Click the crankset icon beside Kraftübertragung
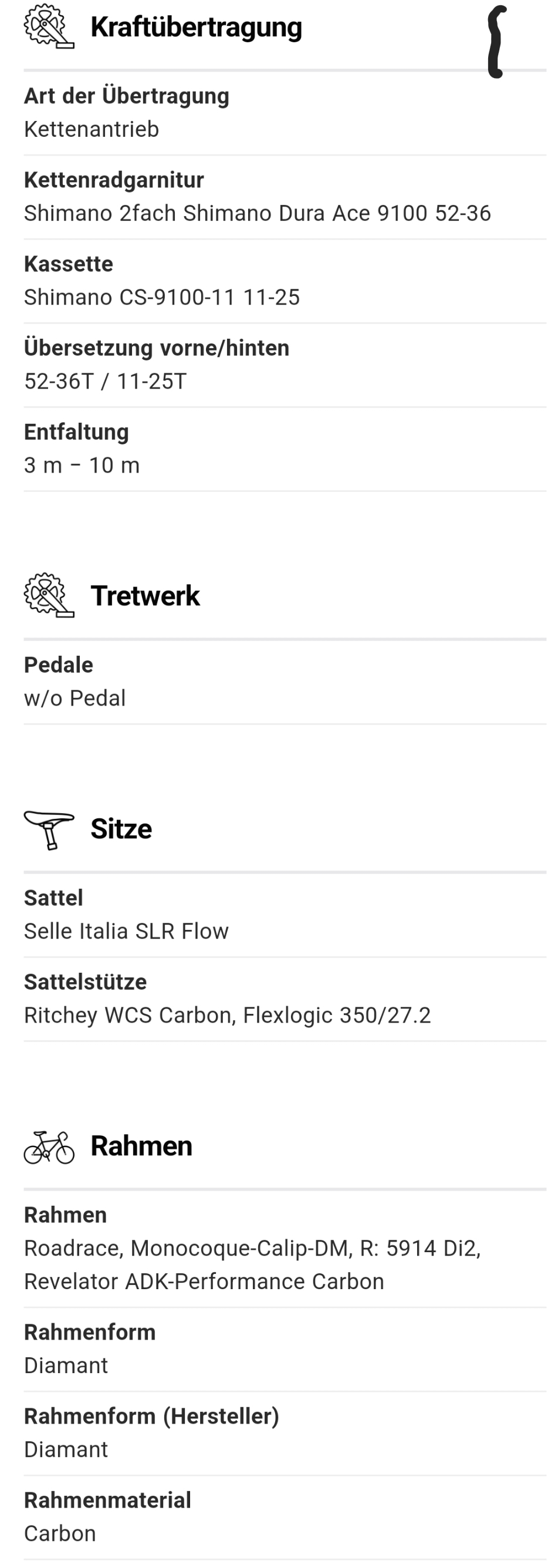Viewport: 548px width, 1568px height. point(48,27)
